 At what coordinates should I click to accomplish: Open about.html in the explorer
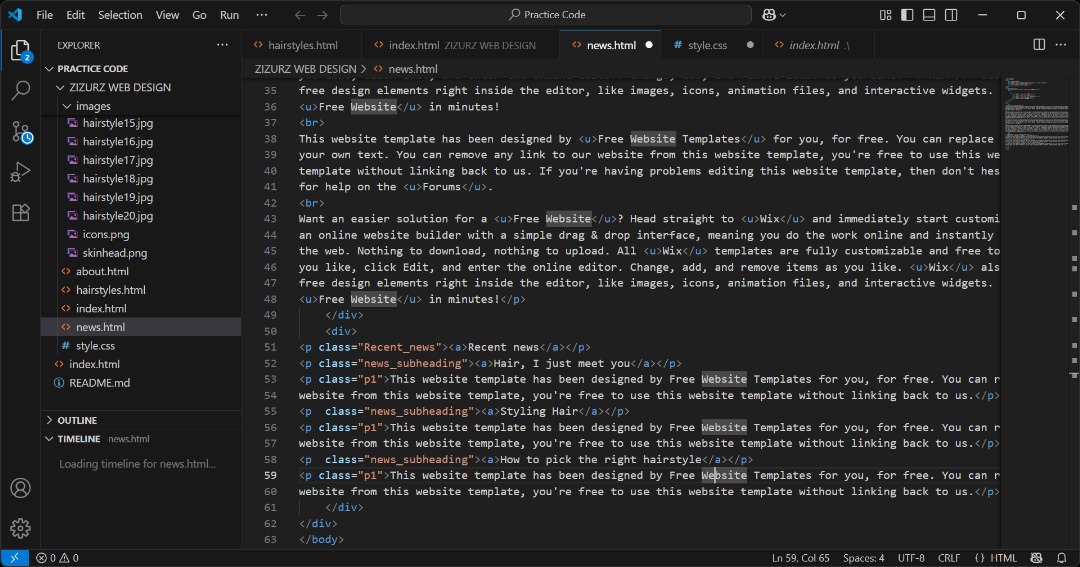[102, 272]
